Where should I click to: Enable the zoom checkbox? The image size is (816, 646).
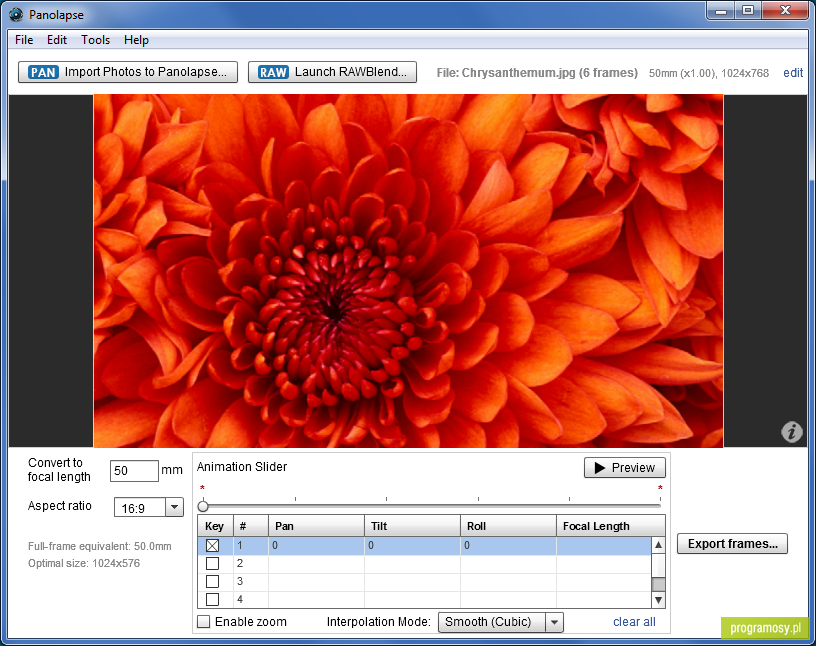click(x=203, y=622)
